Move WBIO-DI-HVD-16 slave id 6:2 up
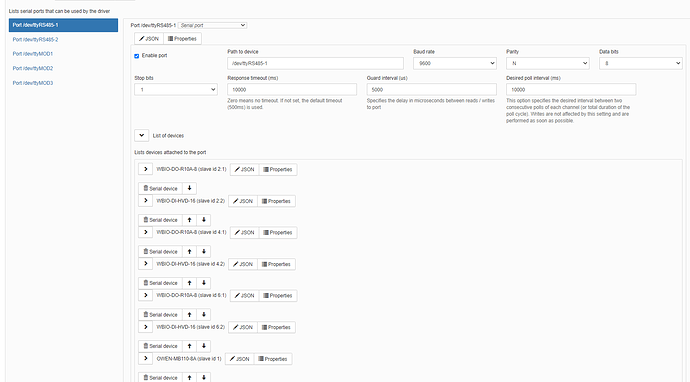 click(x=189, y=346)
